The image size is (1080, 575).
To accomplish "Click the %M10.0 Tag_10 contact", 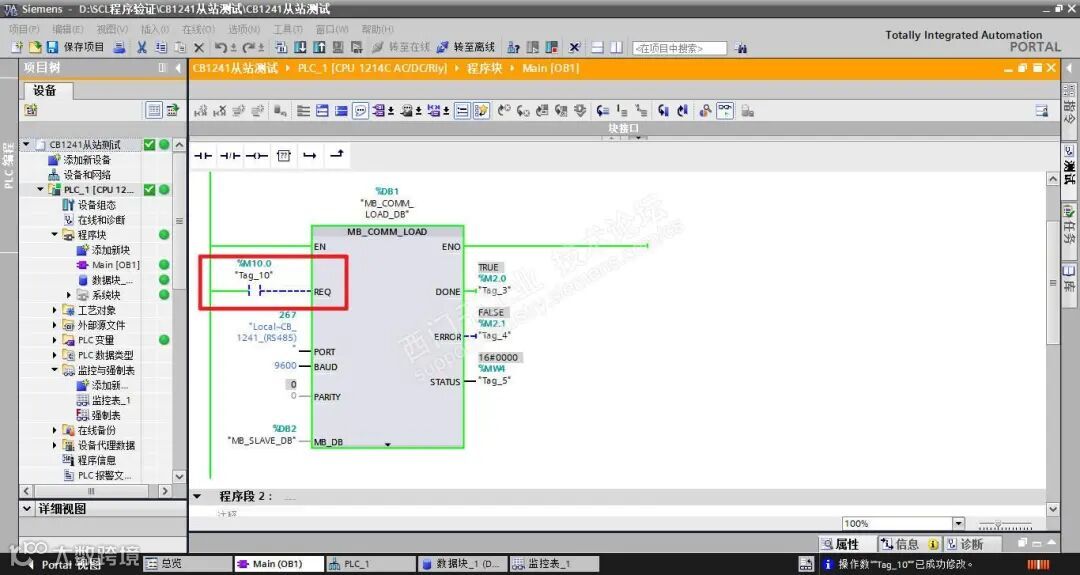I will tap(255, 291).
